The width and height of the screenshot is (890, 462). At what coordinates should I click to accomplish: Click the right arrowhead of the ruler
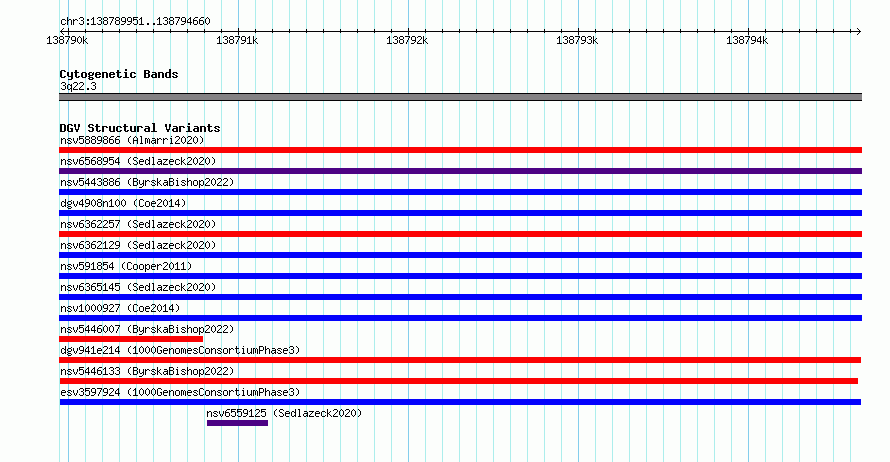tap(859, 32)
